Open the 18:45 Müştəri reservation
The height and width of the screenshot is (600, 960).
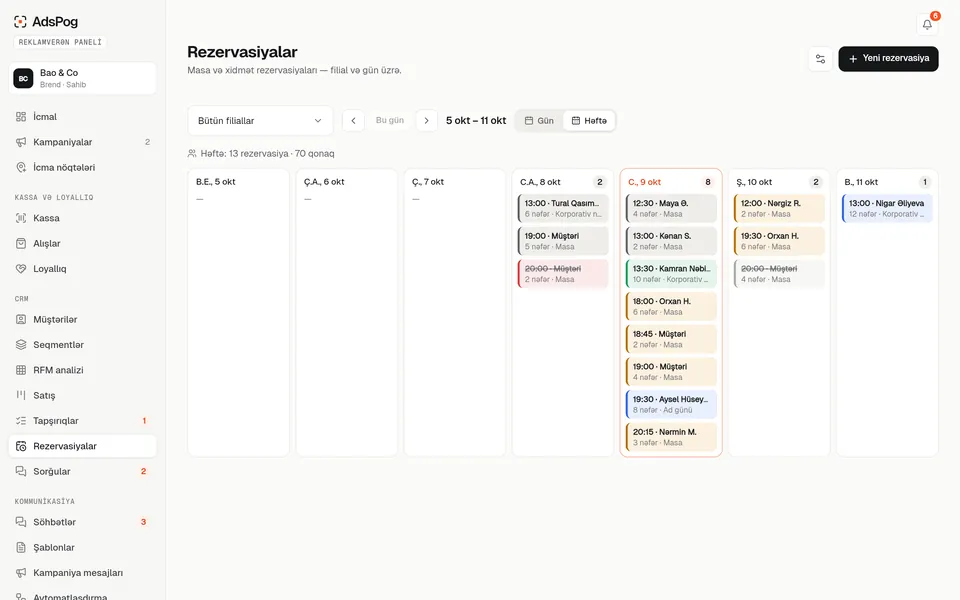click(x=671, y=339)
